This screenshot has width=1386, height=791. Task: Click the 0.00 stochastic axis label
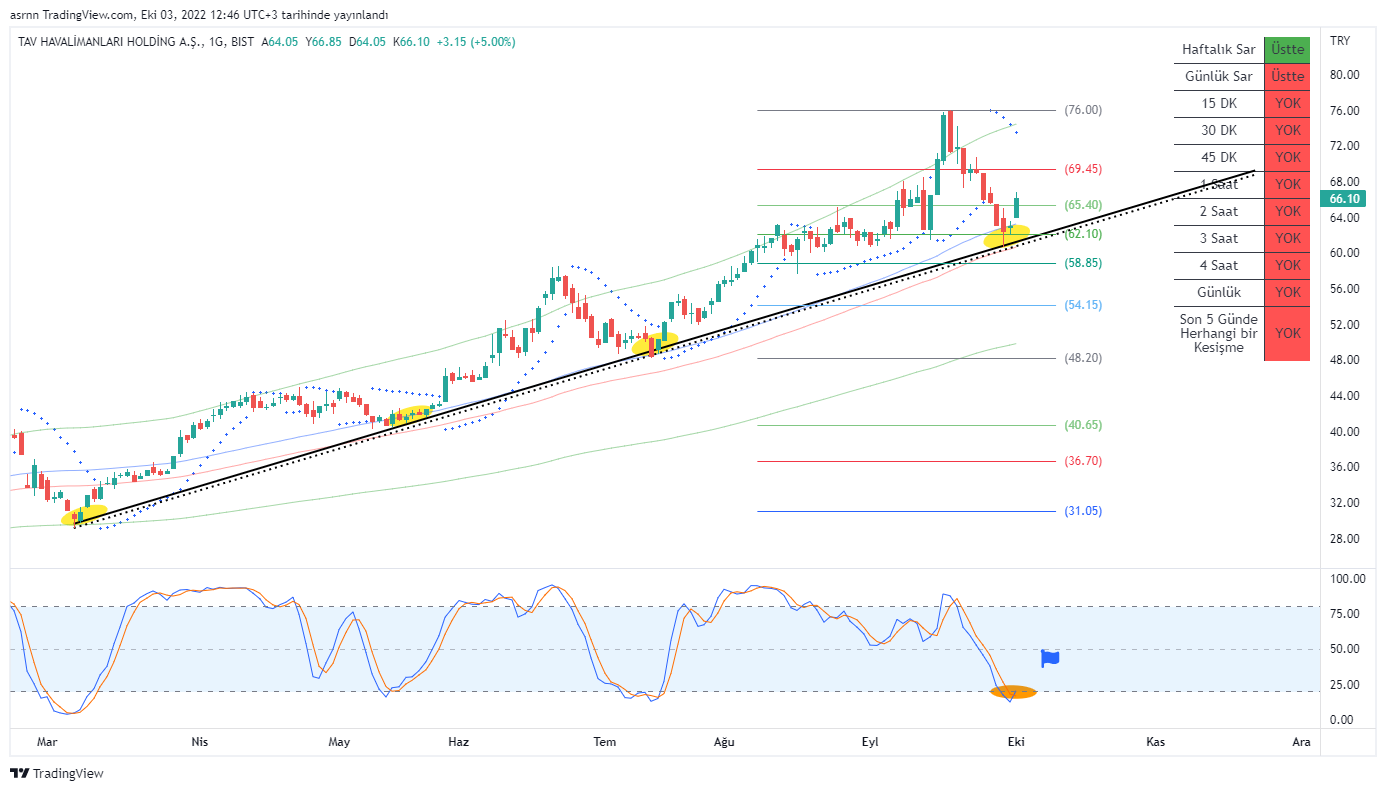1342,720
